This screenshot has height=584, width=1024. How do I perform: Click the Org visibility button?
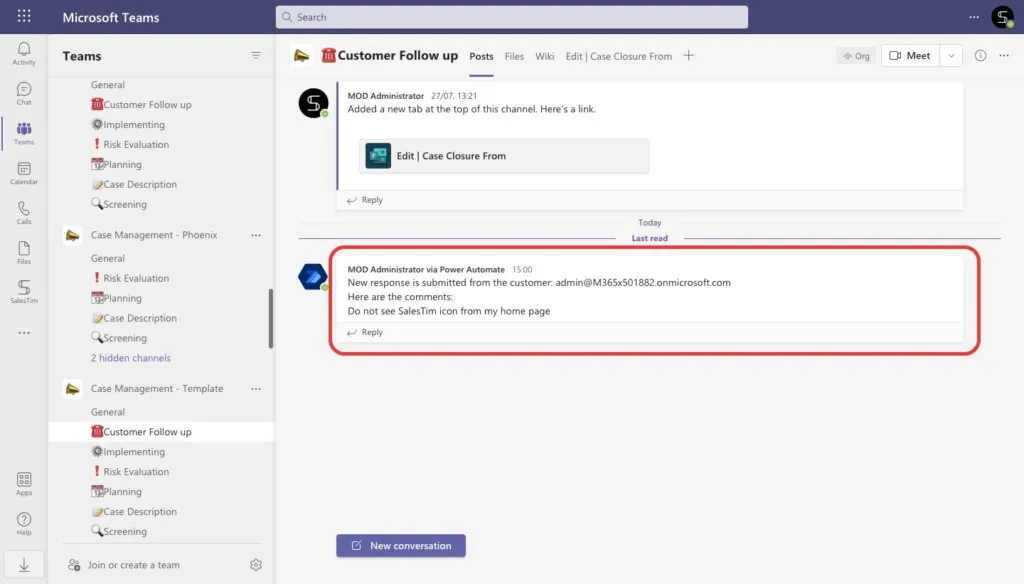(x=856, y=56)
